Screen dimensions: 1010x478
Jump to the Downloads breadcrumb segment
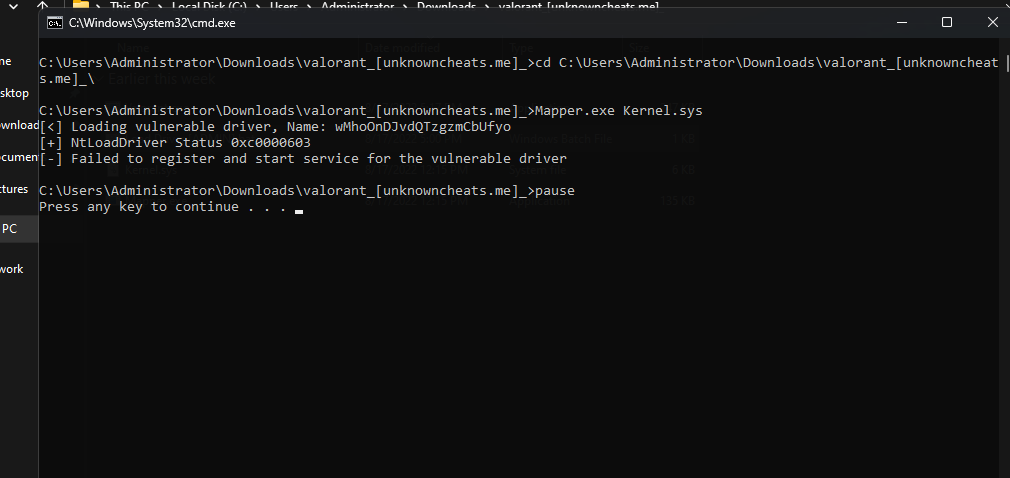click(446, 6)
